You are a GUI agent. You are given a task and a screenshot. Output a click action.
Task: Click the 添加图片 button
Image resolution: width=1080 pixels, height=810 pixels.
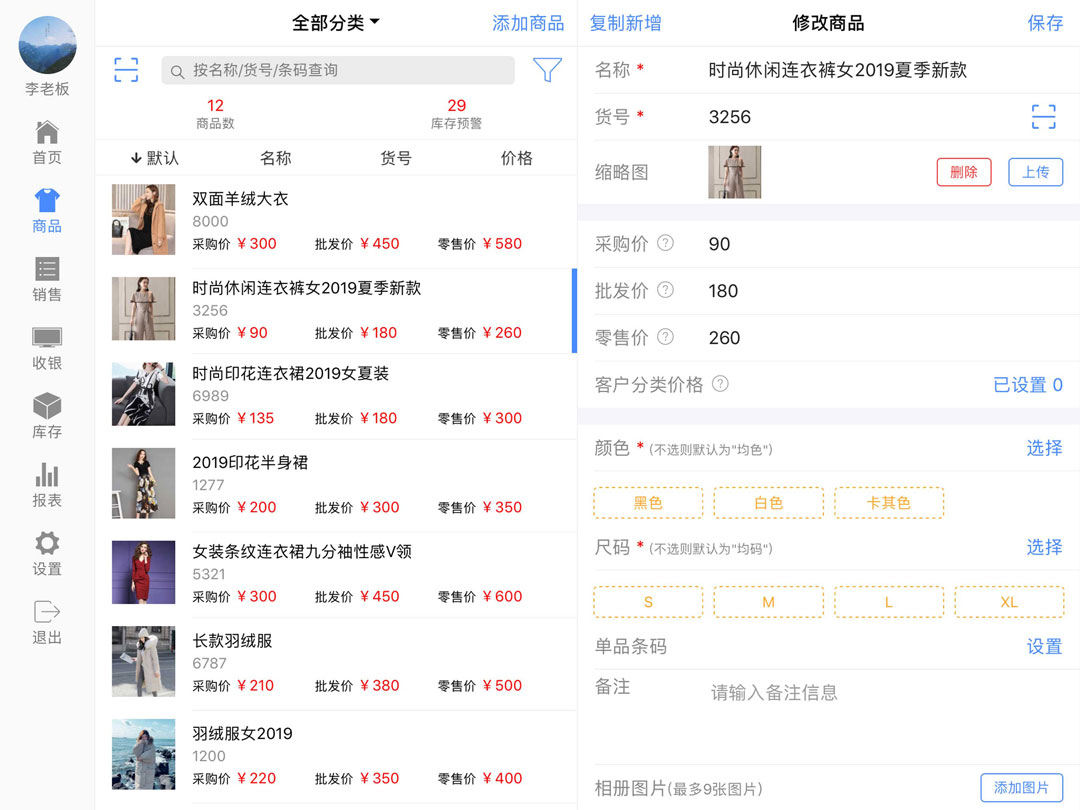1021,787
